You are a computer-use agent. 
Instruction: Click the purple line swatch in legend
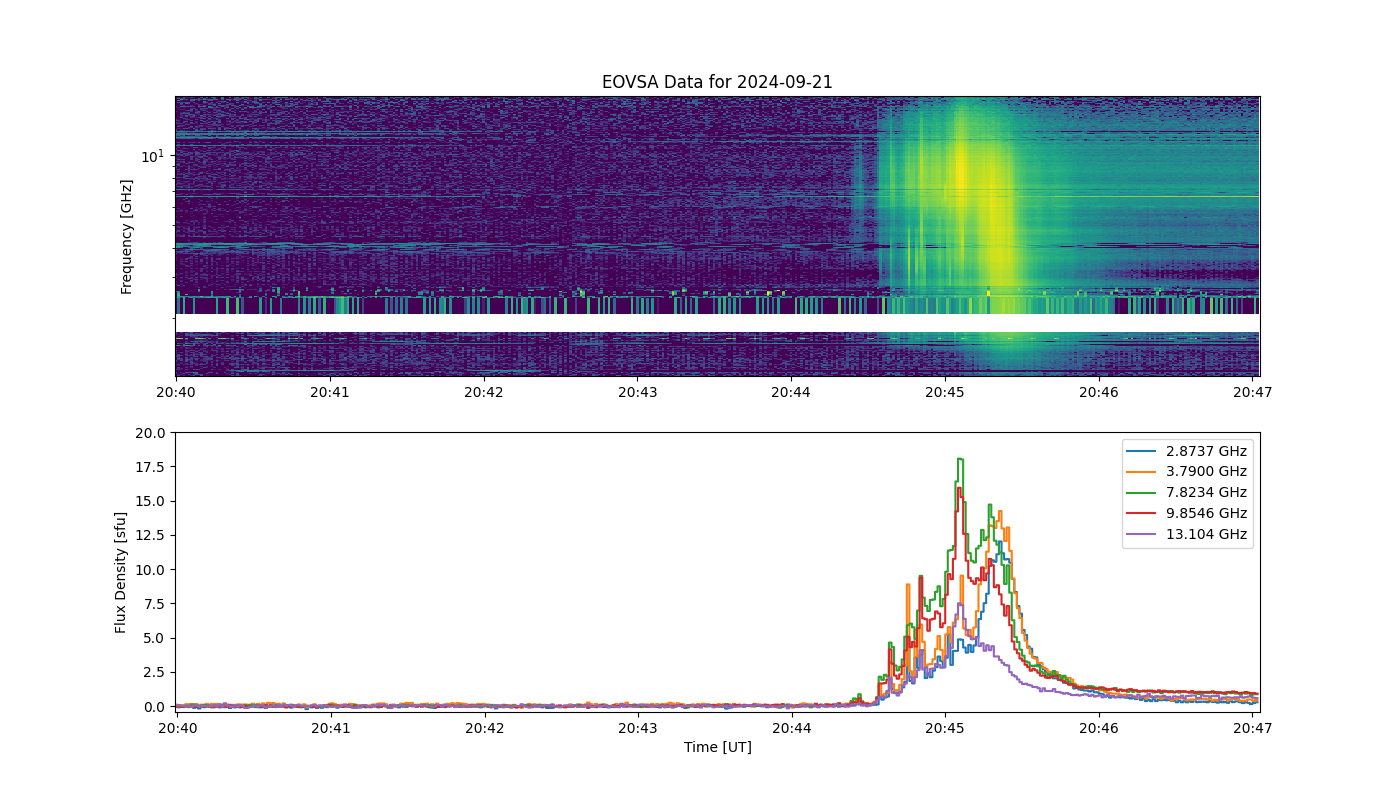point(1142,535)
